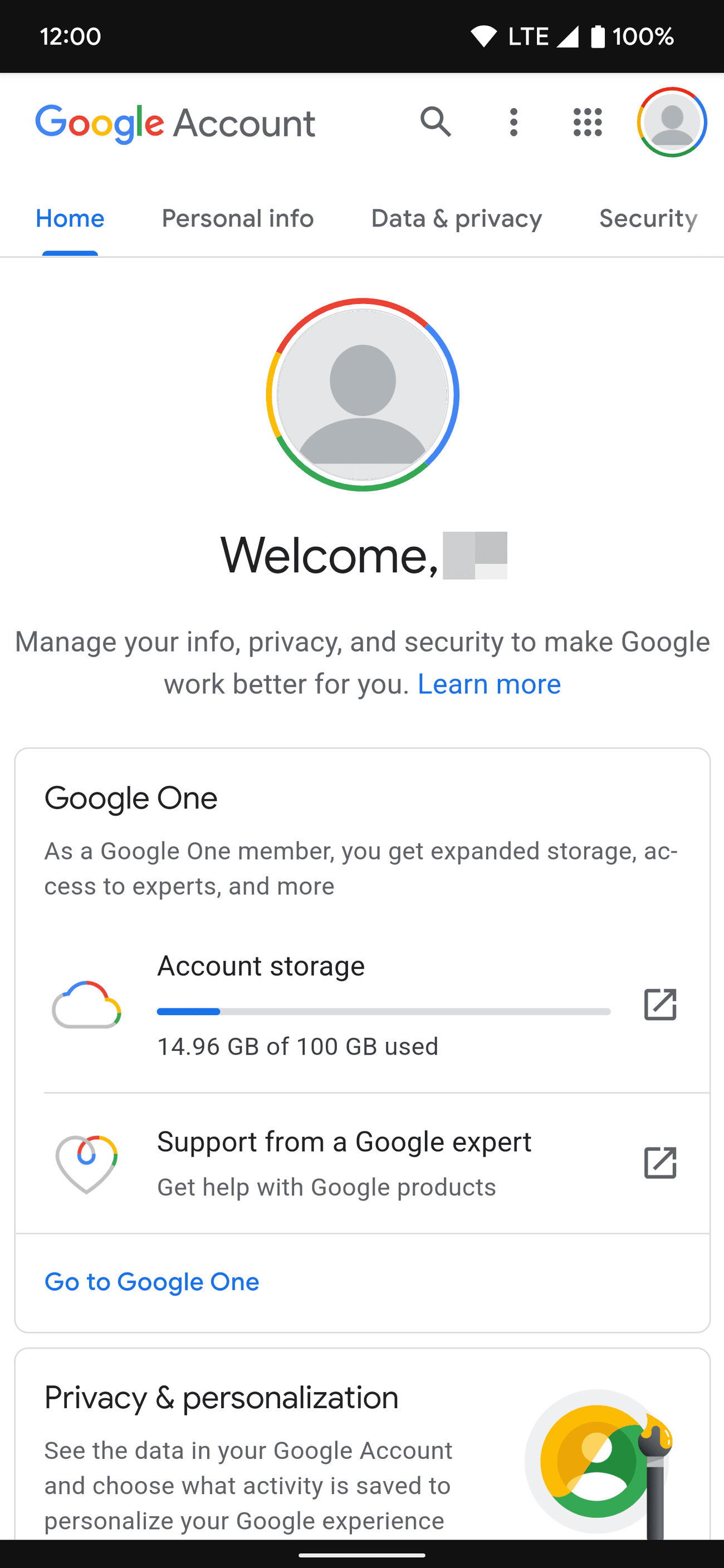Return to the Home tab
The image size is (724, 1568).
(x=70, y=218)
